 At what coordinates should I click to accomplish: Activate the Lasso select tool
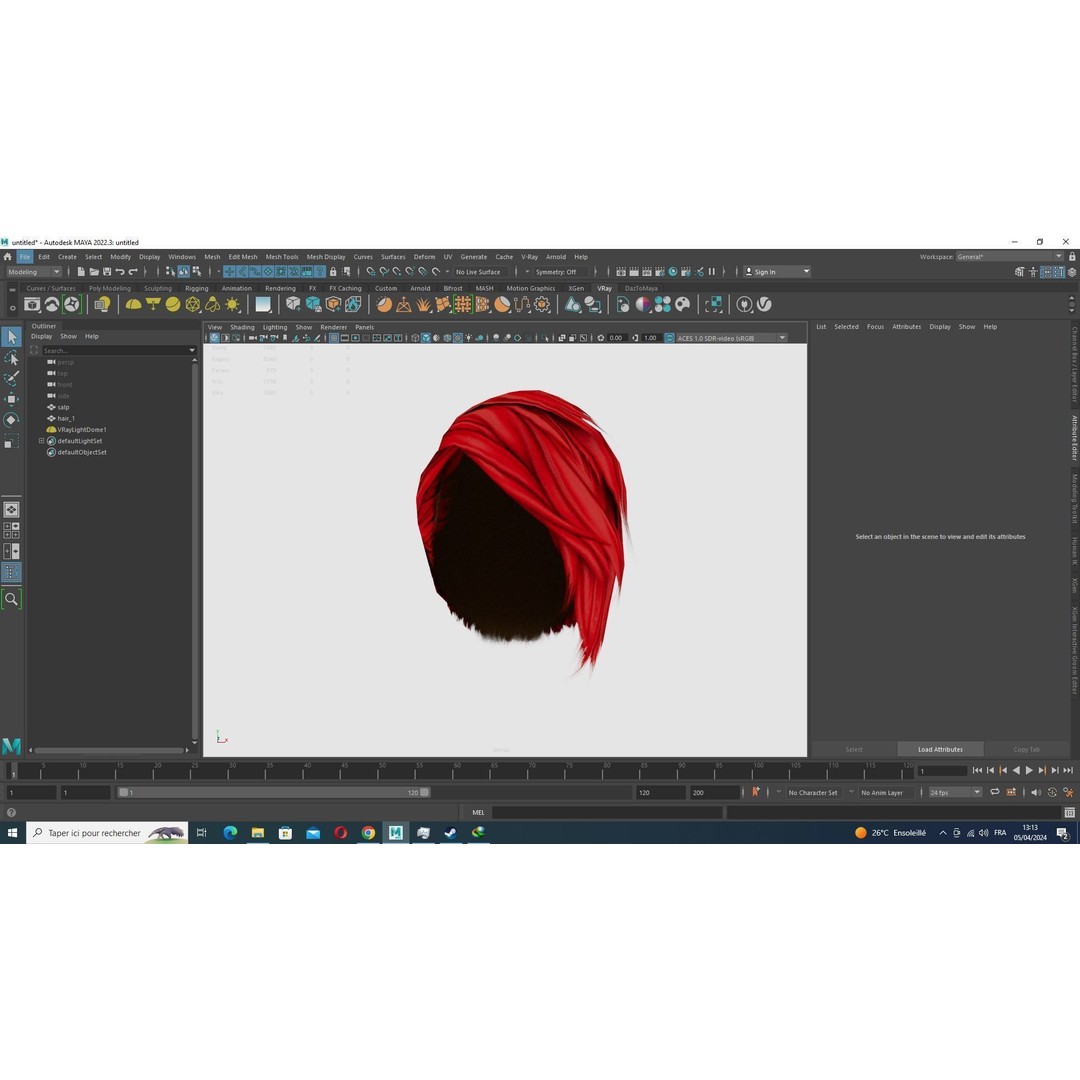12,358
